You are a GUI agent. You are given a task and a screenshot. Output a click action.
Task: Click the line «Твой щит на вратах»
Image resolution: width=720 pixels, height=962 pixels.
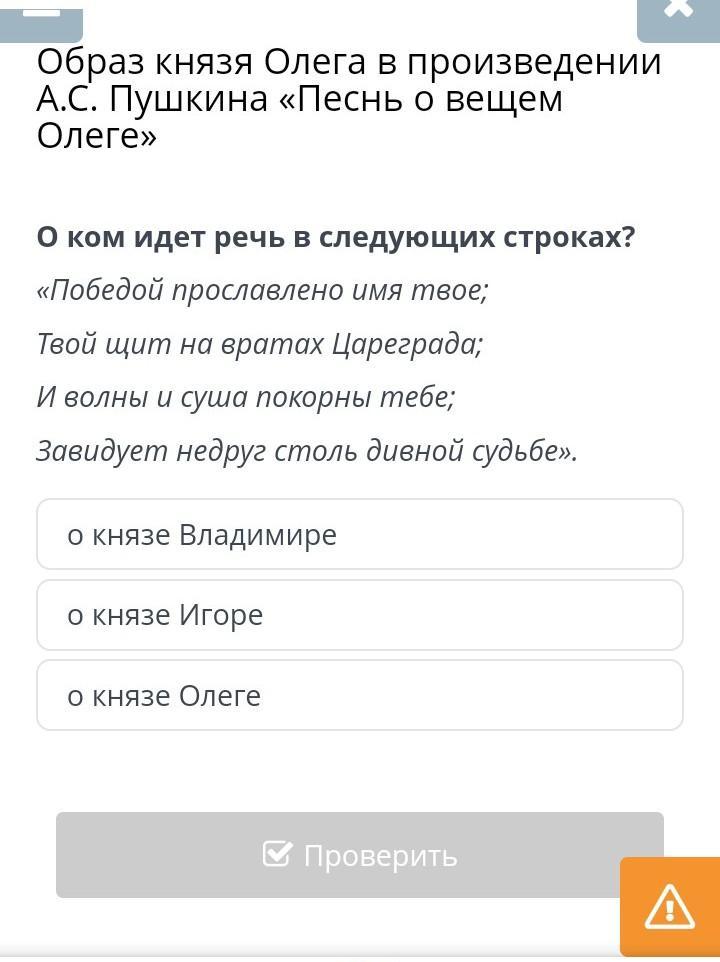pos(259,345)
